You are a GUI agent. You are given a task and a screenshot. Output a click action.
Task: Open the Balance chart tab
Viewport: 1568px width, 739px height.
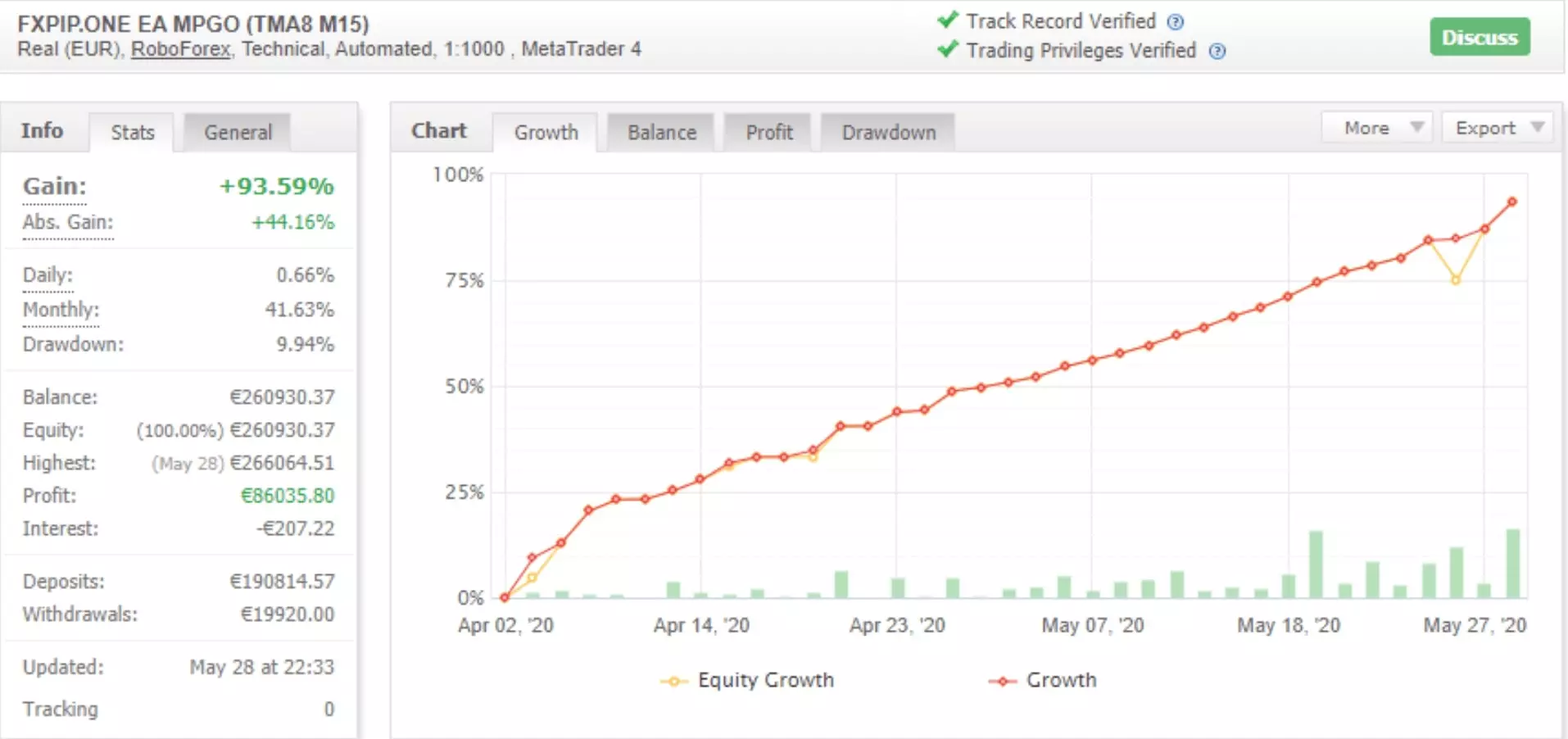click(661, 133)
